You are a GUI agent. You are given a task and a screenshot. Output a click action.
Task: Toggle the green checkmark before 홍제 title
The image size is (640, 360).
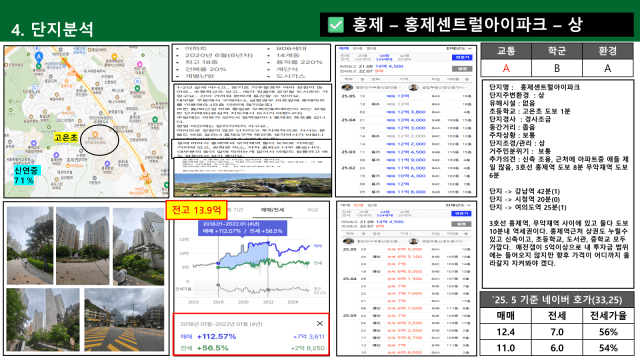click(x=336, y=25)
